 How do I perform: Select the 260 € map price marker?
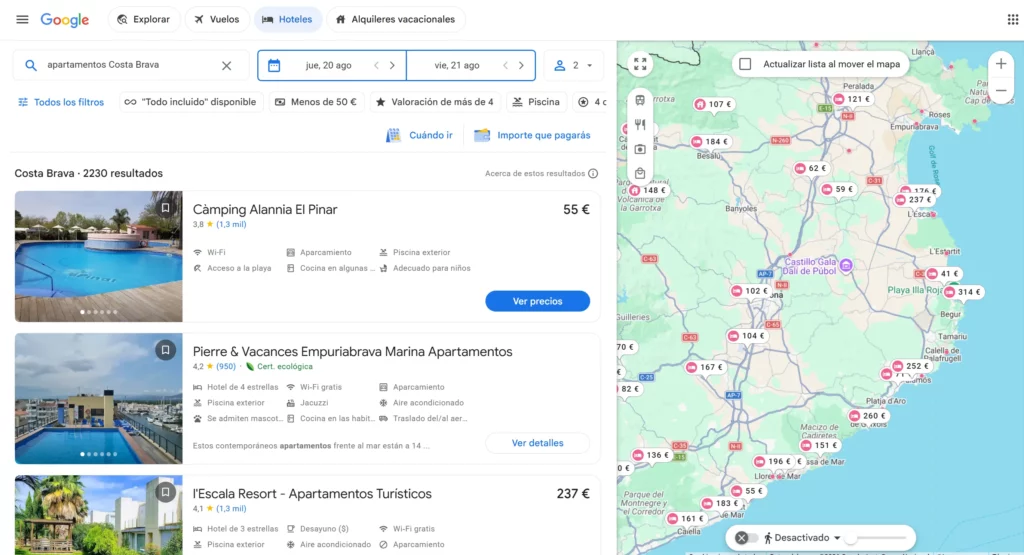869,416
